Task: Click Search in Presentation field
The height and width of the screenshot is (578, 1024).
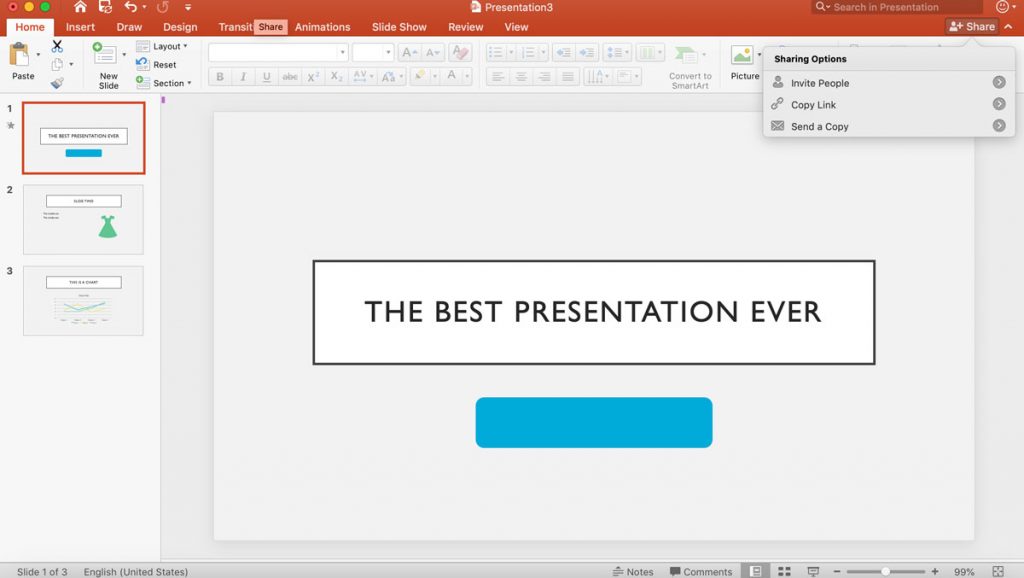Action: click(x=897, y=7)
